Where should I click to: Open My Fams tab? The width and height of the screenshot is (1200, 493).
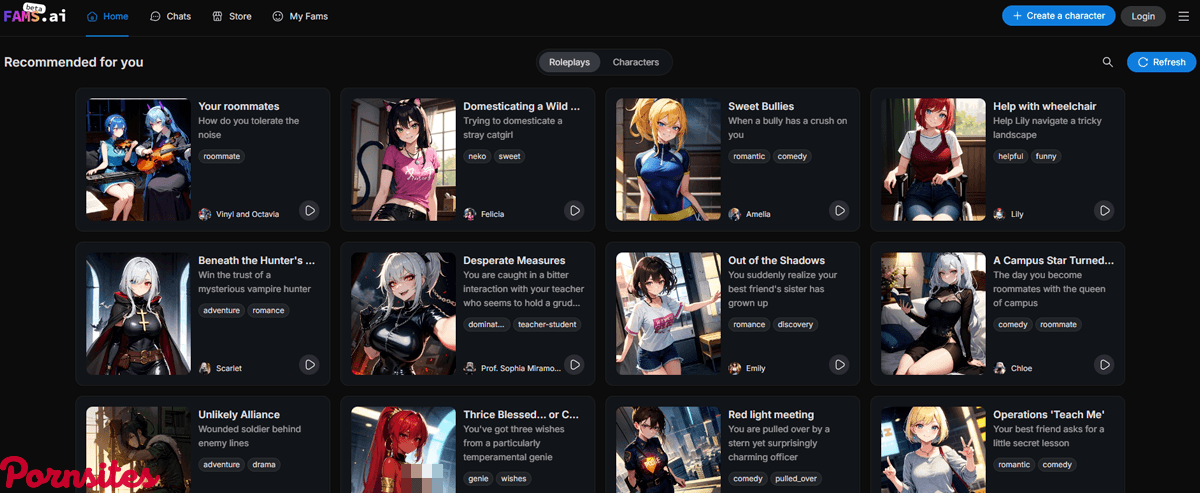[x=300, y=16]
